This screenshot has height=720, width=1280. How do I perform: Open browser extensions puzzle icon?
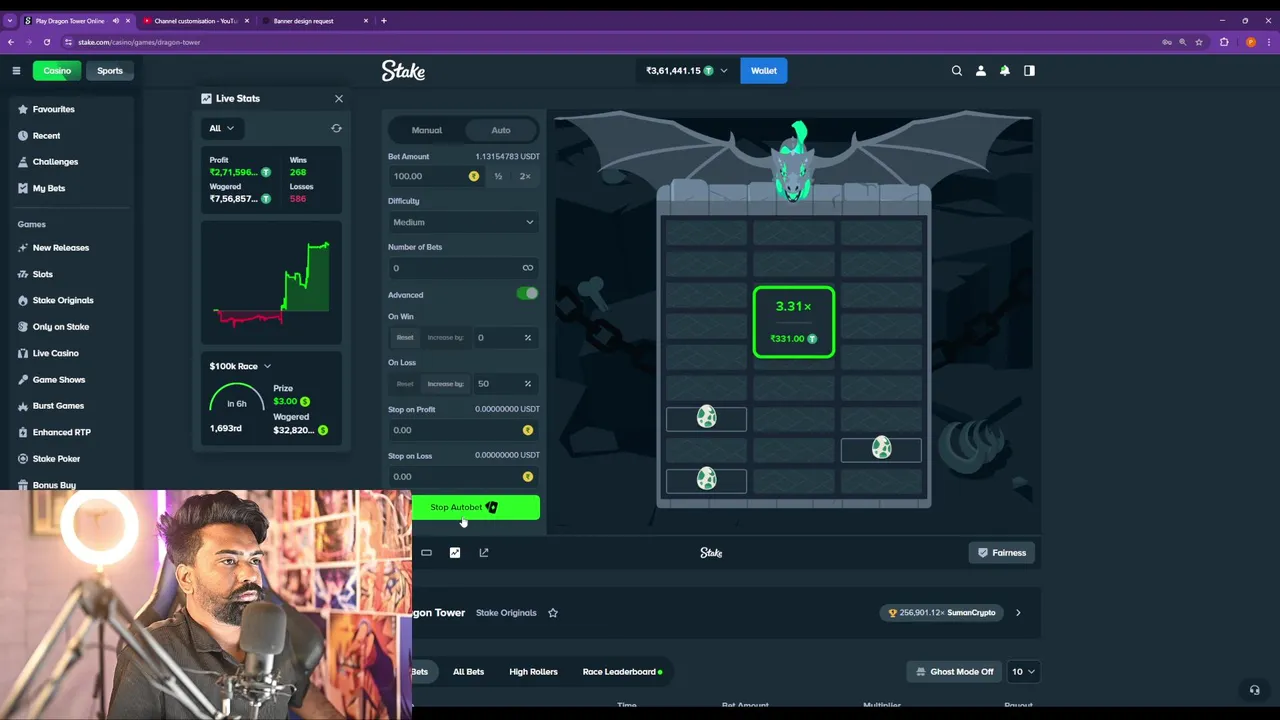pos(1224,42)
